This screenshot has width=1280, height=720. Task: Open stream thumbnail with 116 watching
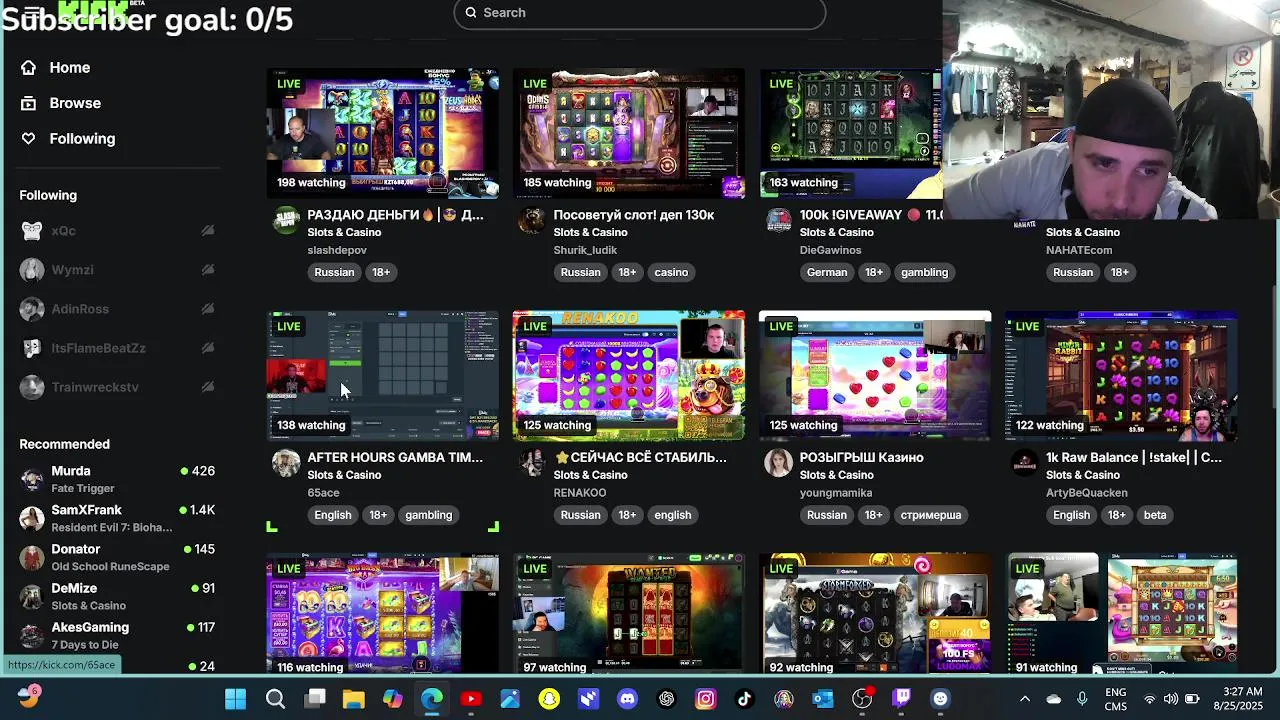[x=382, y=613]
